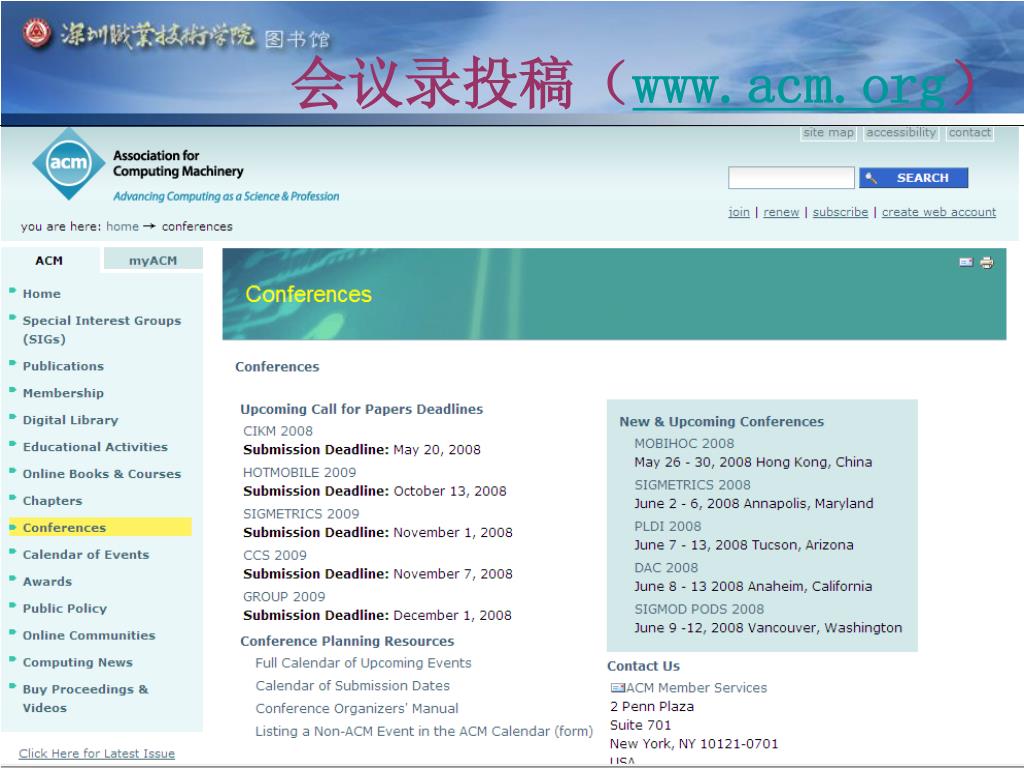
Task: Click the print page icon
Action: (x=987, y=263)
